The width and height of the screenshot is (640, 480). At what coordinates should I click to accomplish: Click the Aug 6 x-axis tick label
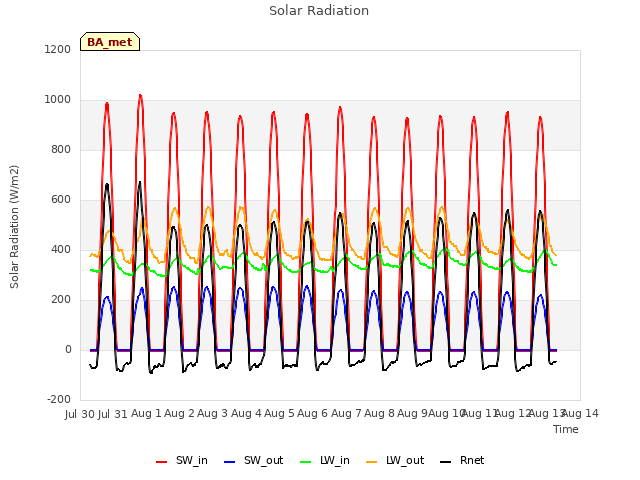pos(313,414)
